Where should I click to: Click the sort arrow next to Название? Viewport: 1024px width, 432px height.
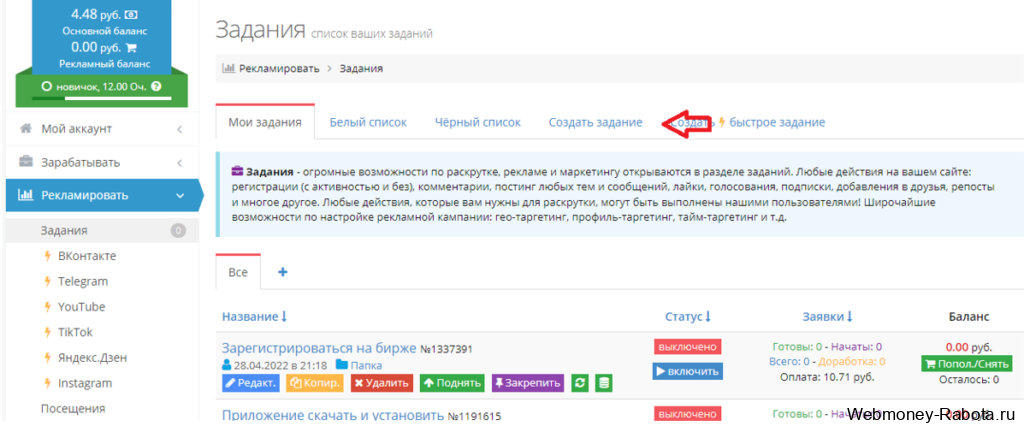(283, 316)
